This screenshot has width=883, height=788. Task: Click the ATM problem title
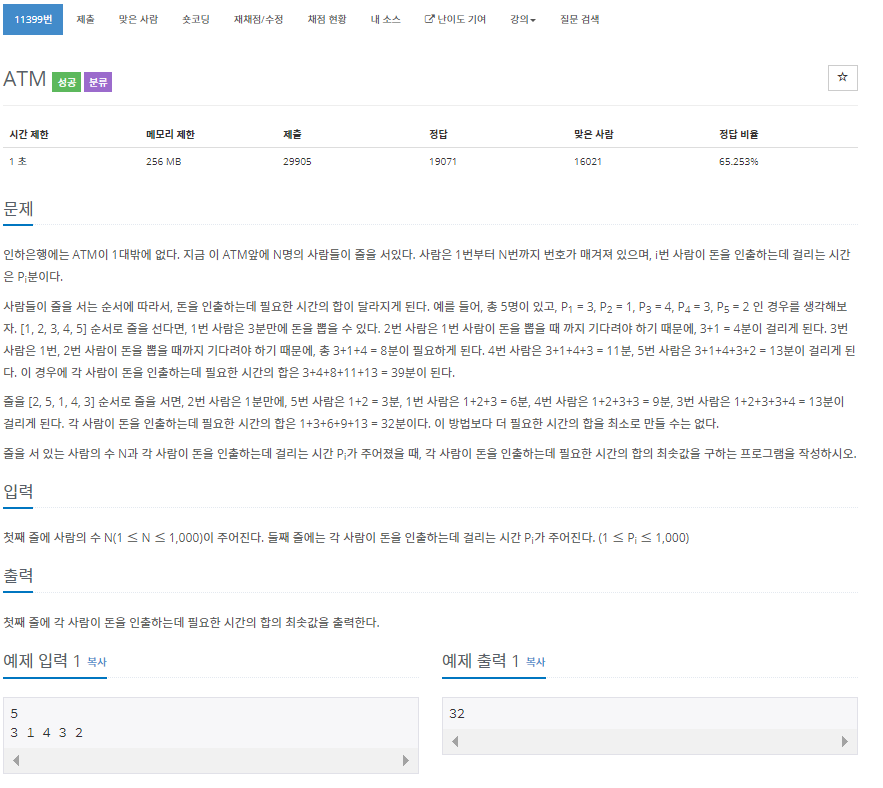coord(25,79)
